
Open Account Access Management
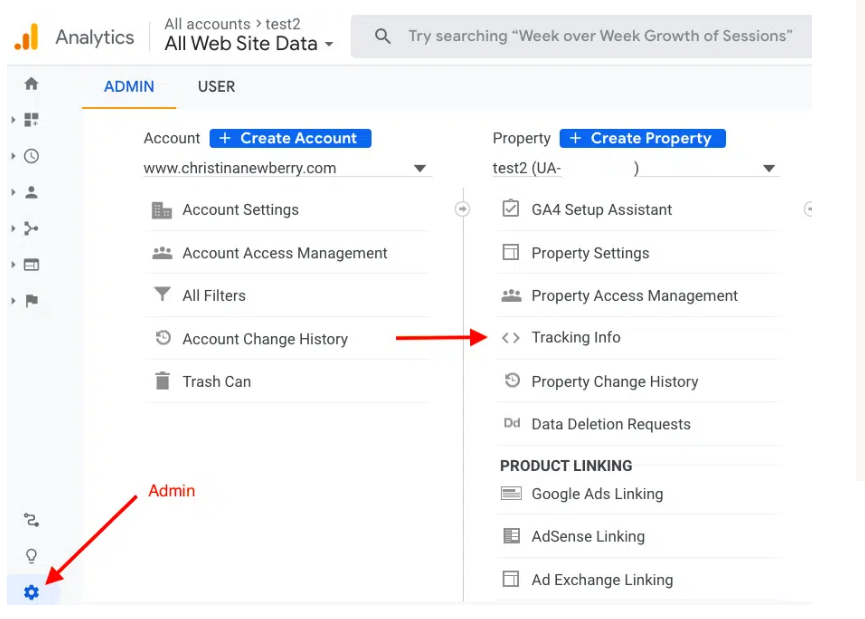pyautogui.click(x=287, y=253)
